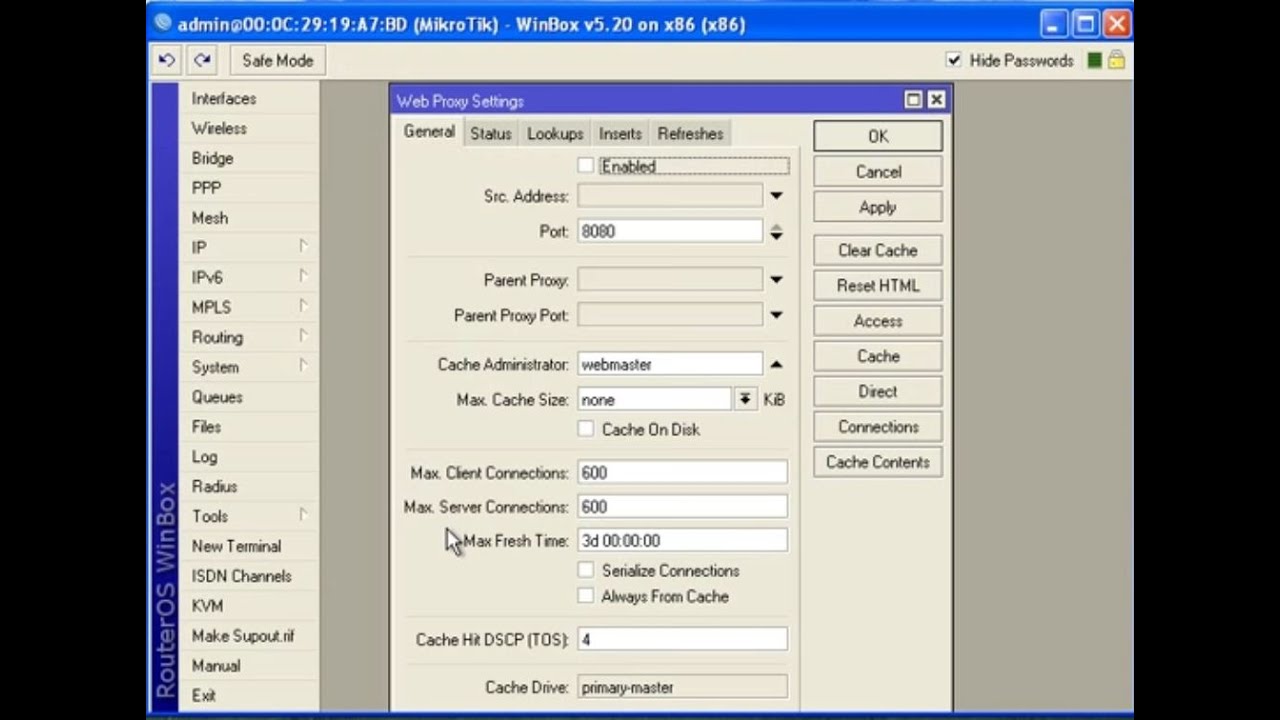The image size is (1280, 720).
Task: Enable the web proxy checkbox
Action: [x=586, y=166]
